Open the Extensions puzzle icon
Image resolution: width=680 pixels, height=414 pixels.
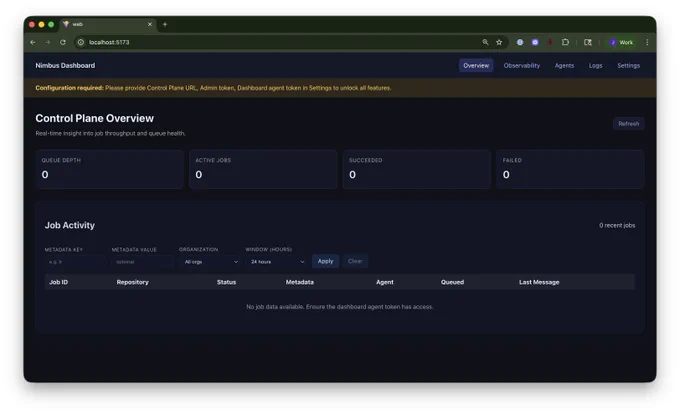[x=565, y=42]
